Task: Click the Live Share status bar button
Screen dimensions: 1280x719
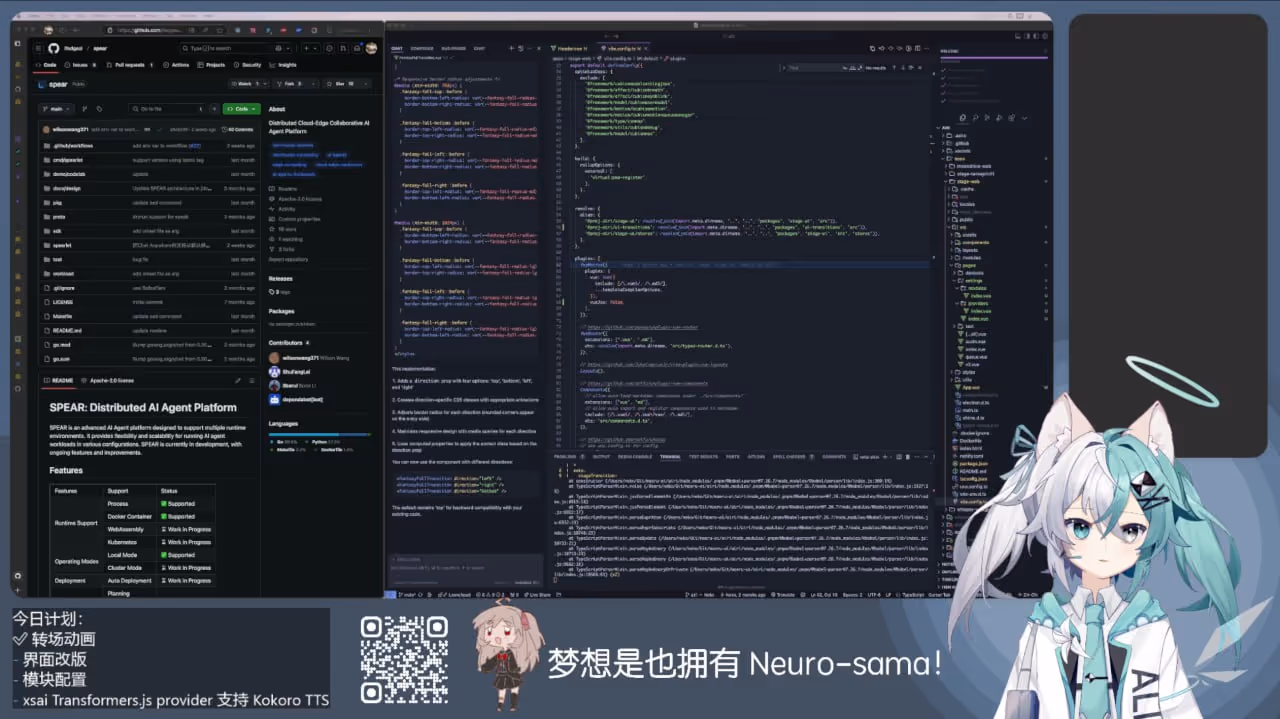Action: point(540,594)
